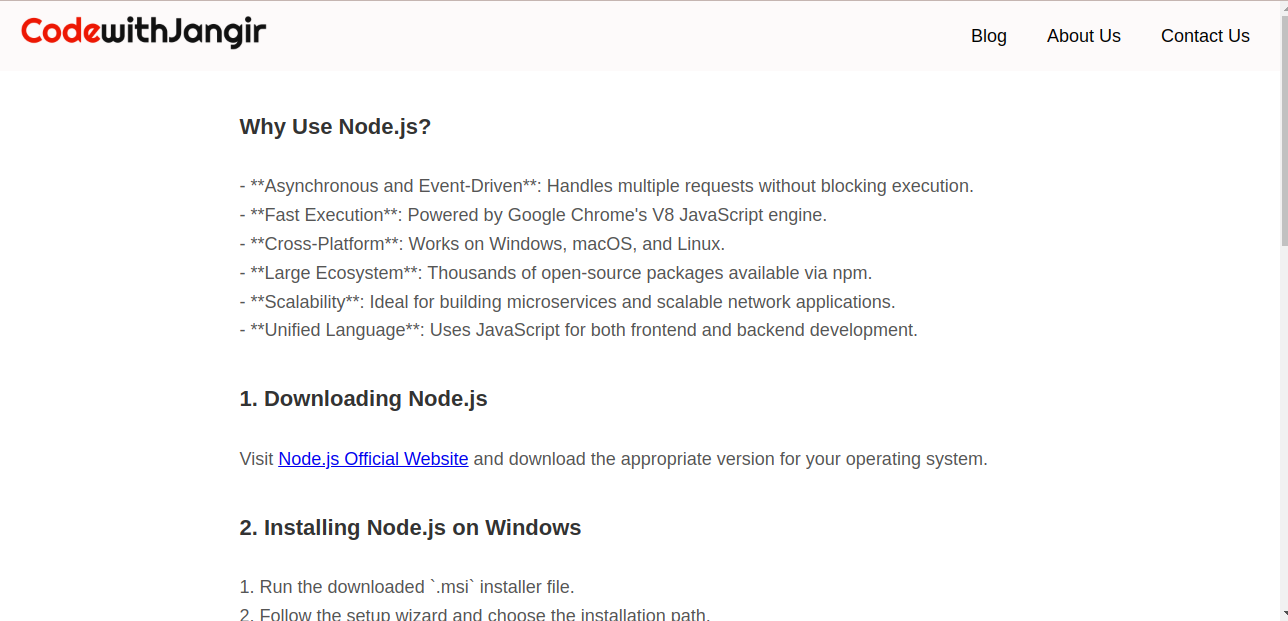1288x621 pixels.
Task: Follow the Node.js Official Website link
Action: 373,459
